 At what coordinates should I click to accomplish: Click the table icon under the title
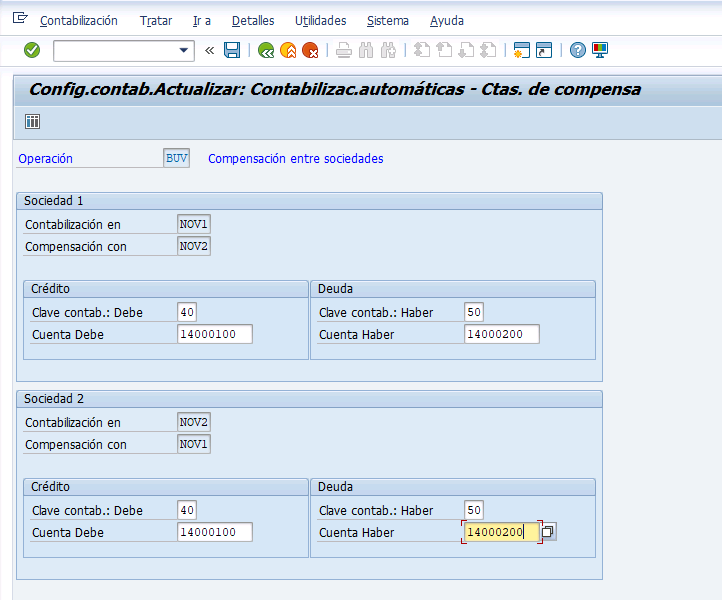pos(32,122)
